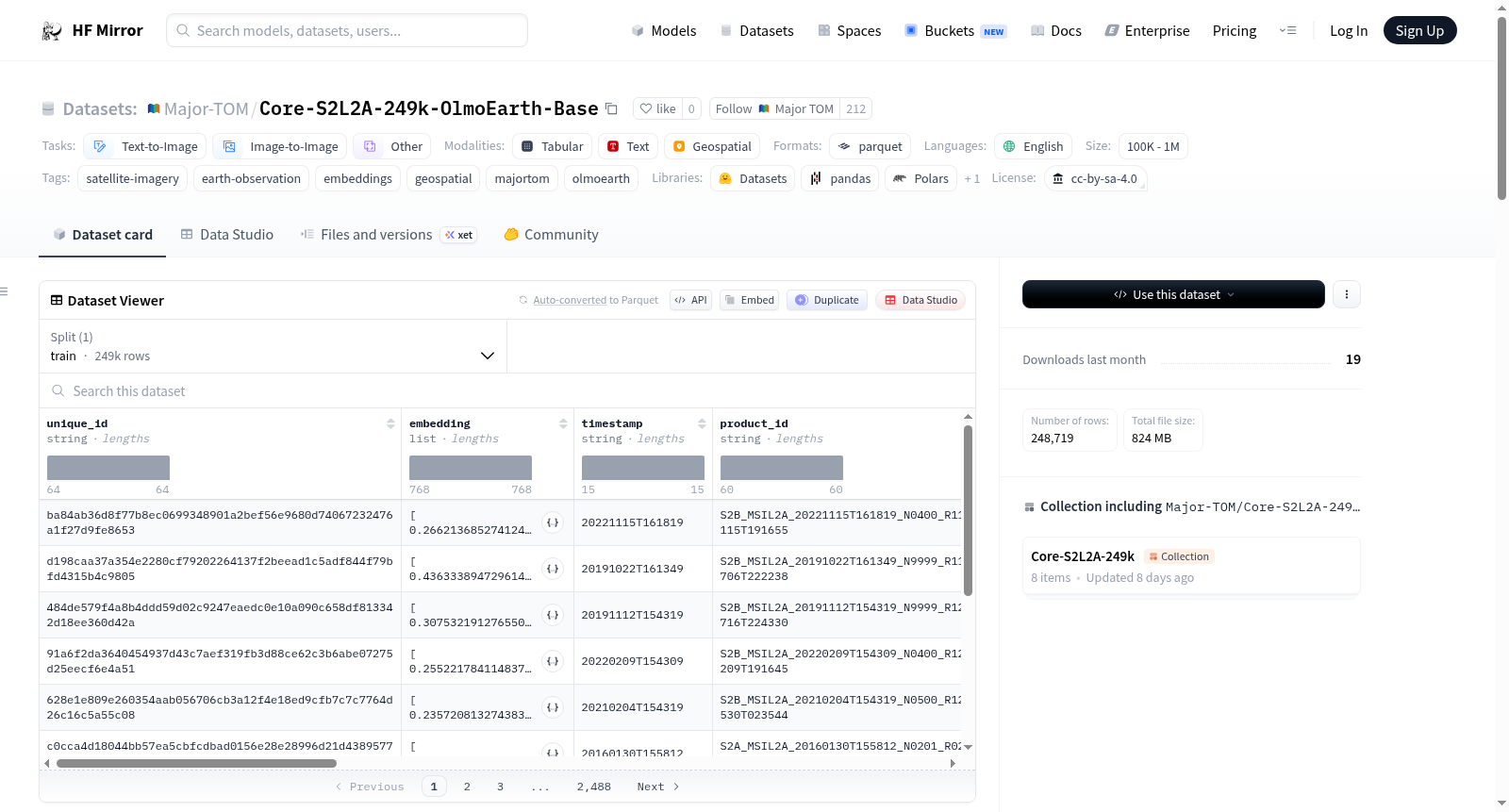Screen dimensions: 1509x812
Task: Click the Log In link
Action: 1349,30
